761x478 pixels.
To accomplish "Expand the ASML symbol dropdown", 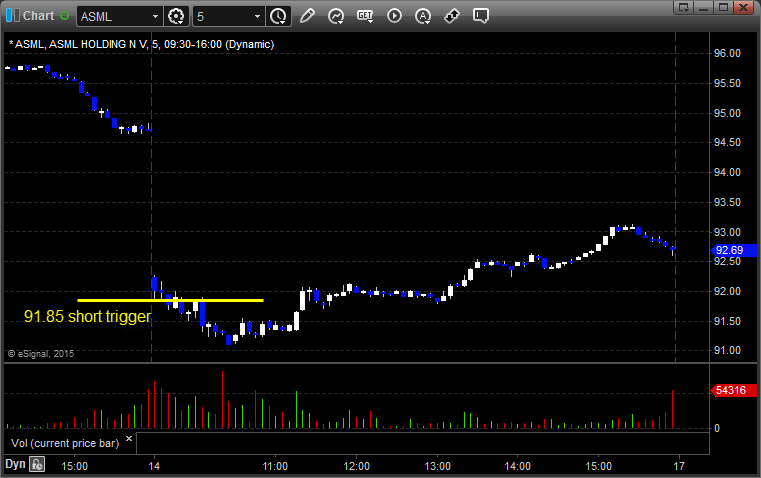I will 154,16.
